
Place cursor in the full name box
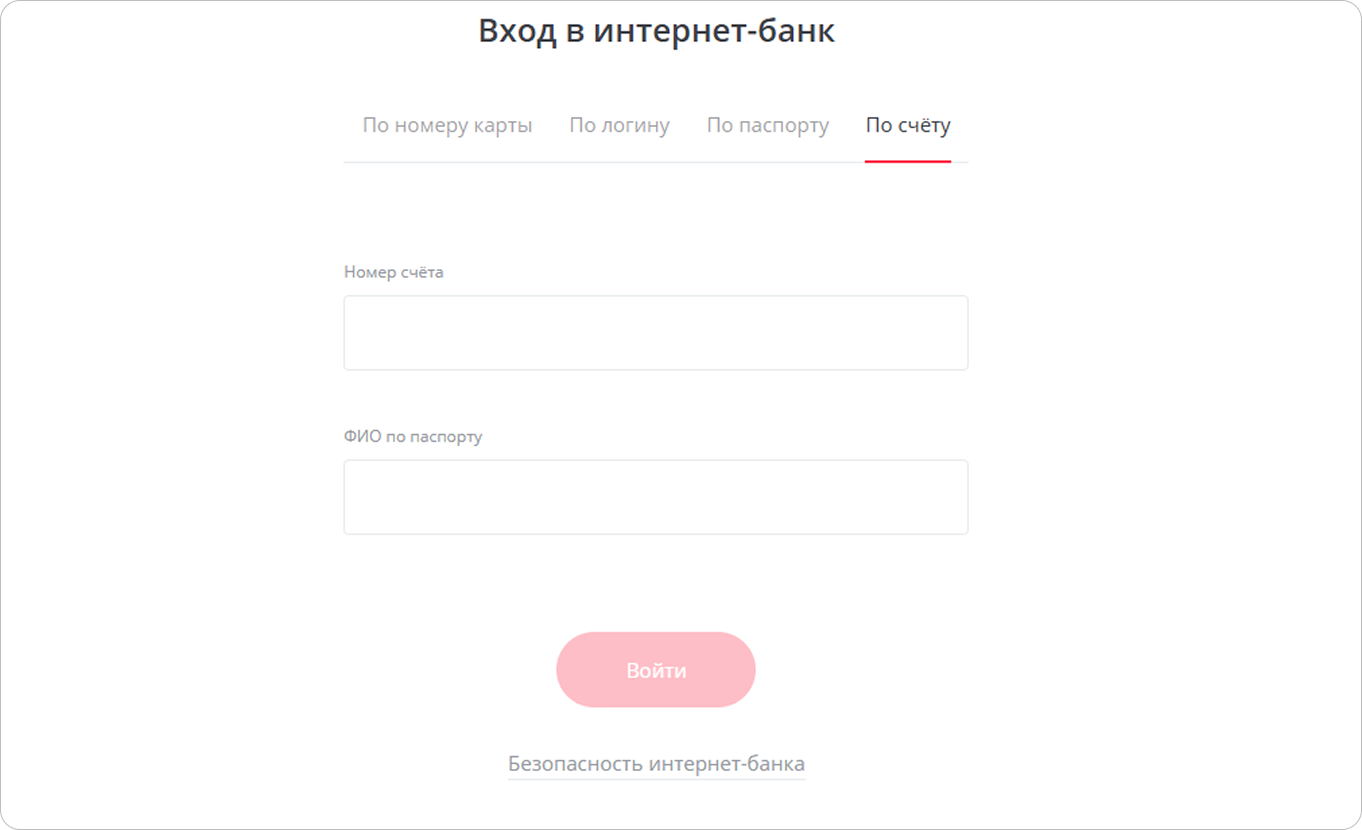(655, 497)
